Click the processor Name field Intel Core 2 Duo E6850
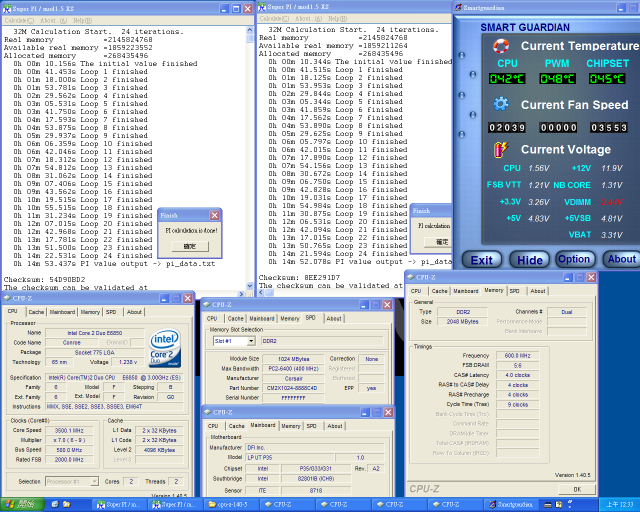640x512 pixels. coord(95,333)
